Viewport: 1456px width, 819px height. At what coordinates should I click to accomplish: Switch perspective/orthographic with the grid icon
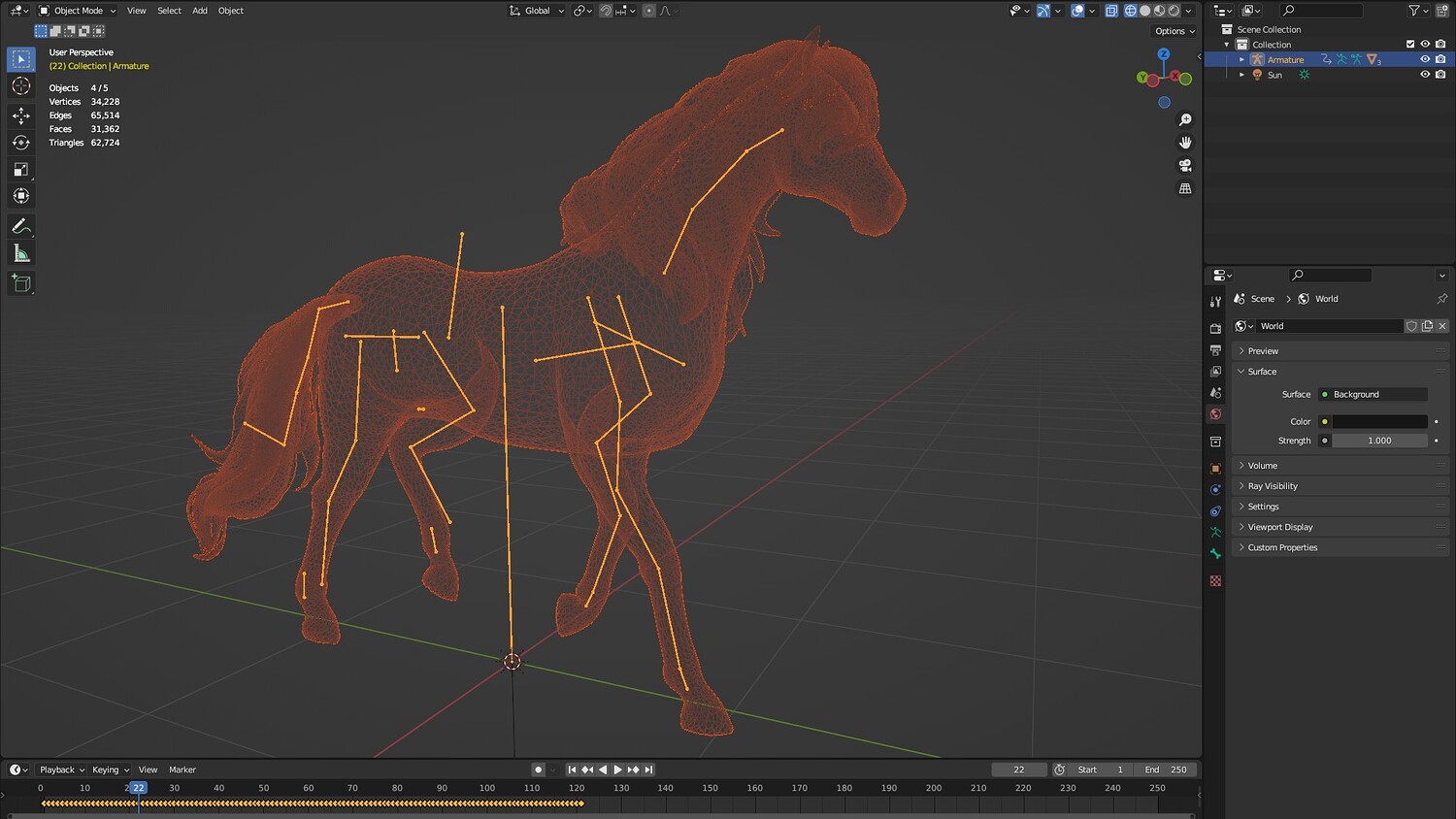tap(1185, 189)
